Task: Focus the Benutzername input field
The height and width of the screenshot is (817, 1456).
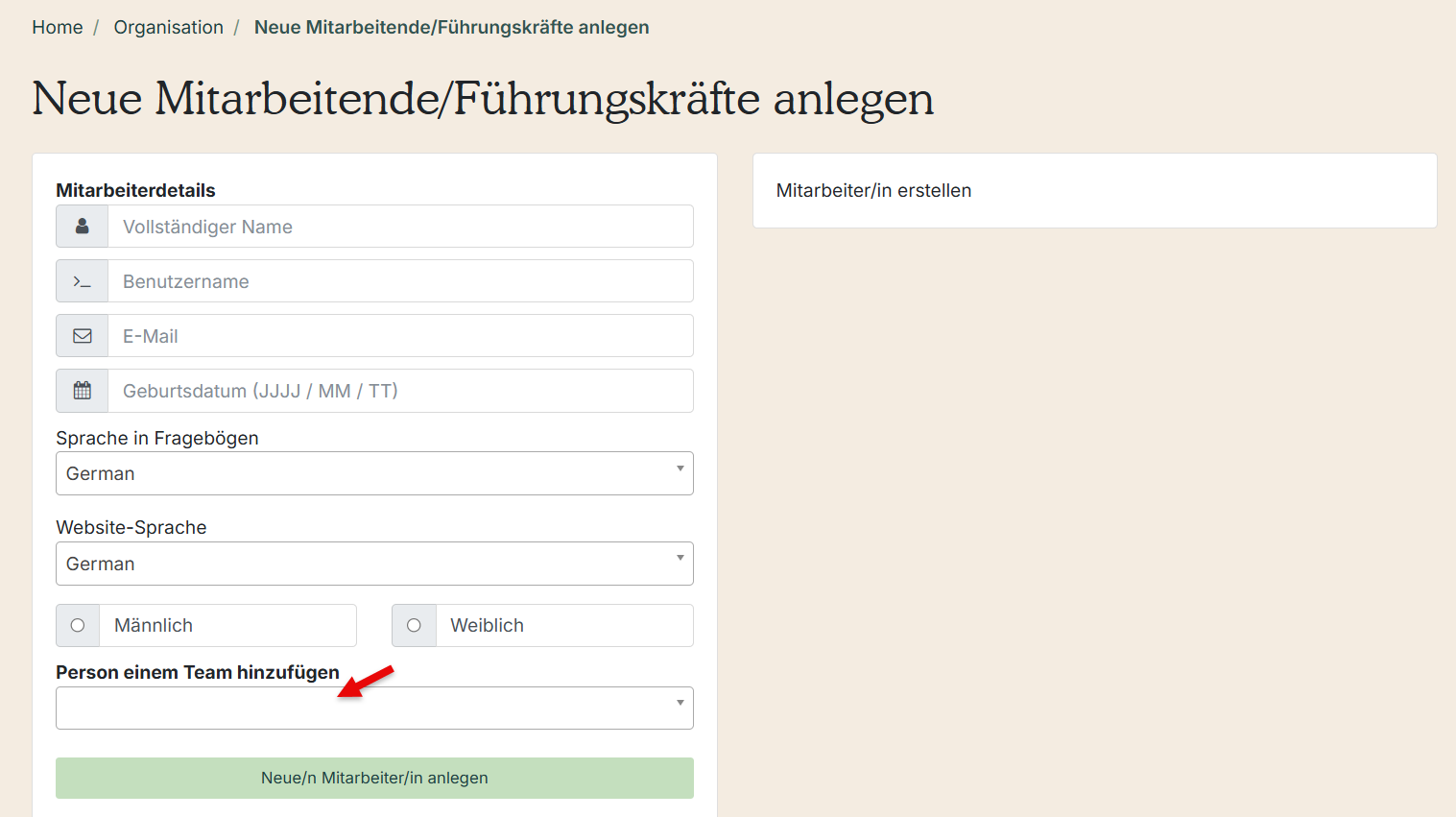Action: [400, 281]
